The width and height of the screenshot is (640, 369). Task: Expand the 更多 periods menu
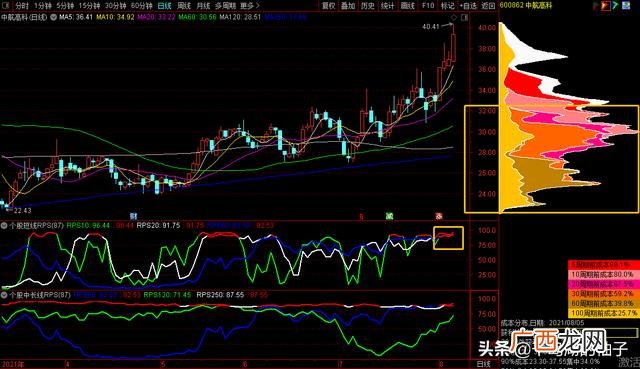pos(249,6)
